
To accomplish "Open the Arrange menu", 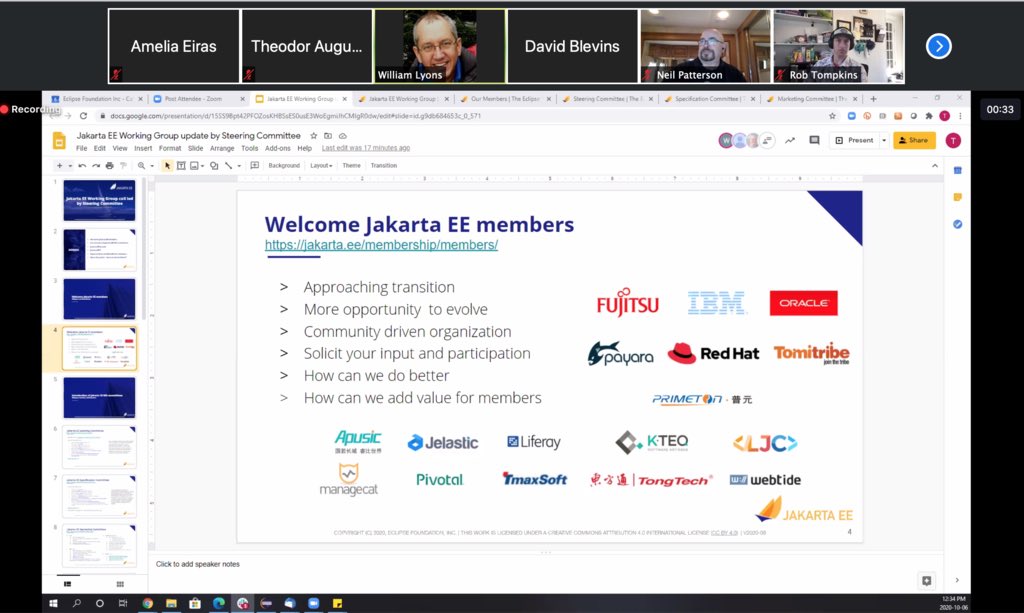I will pos(222,148).
